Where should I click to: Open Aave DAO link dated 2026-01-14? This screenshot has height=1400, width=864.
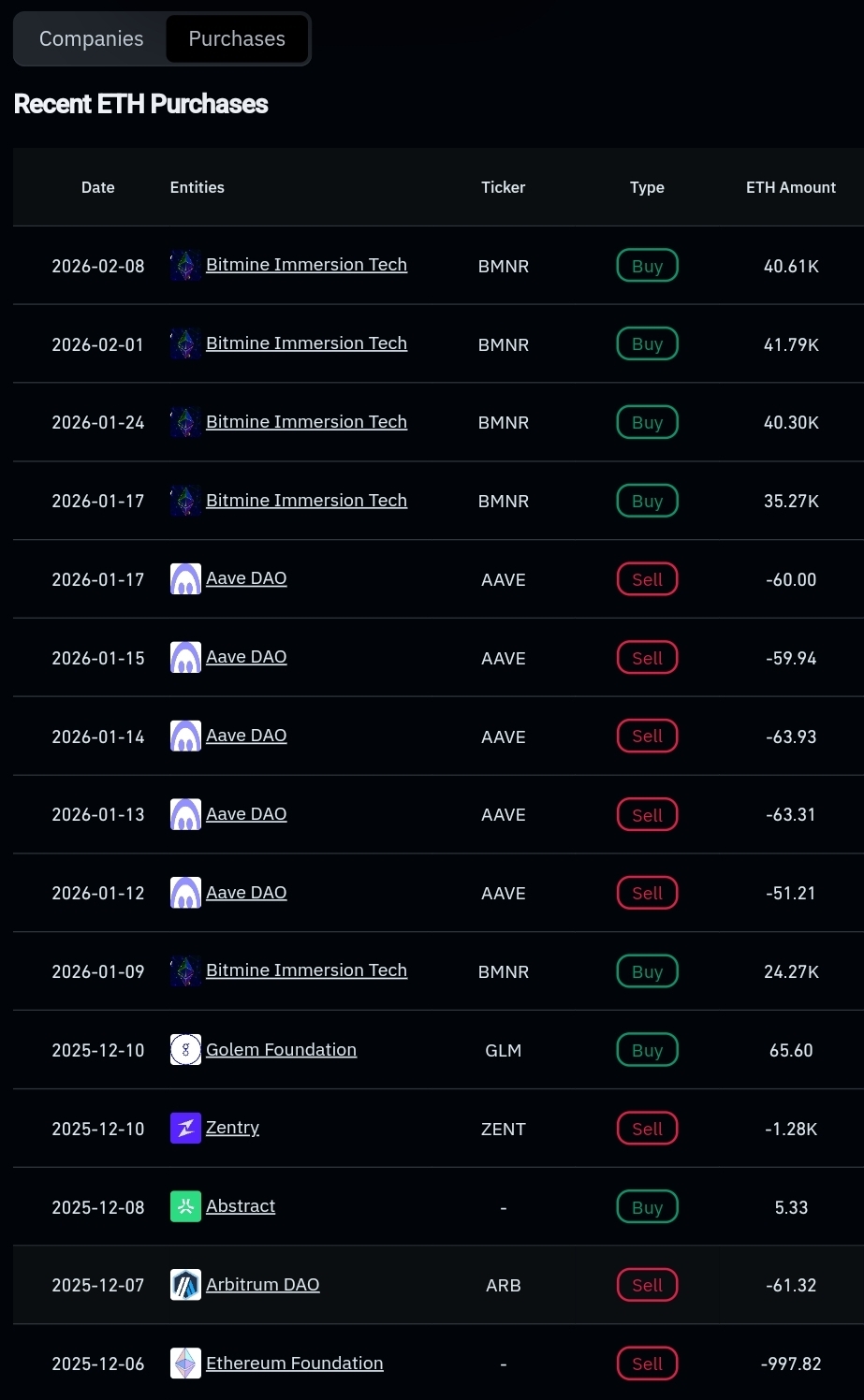click(246, 736)
